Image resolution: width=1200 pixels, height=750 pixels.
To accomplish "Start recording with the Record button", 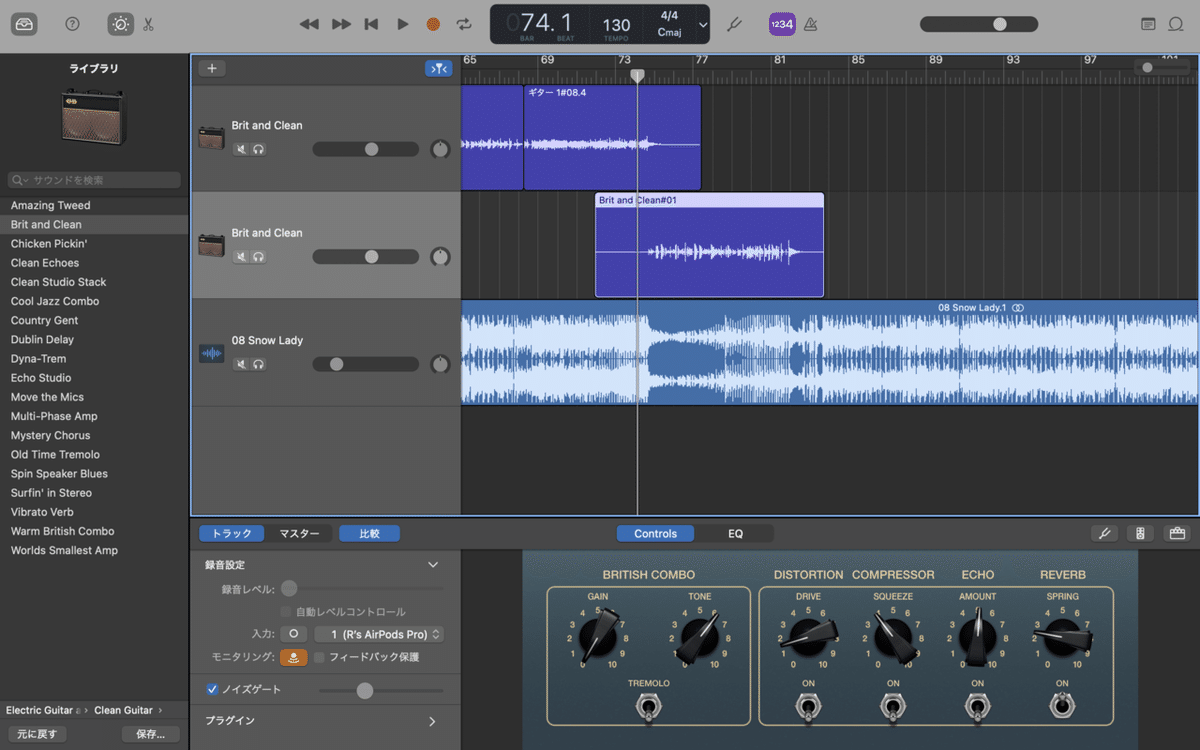I will point(433,24).
